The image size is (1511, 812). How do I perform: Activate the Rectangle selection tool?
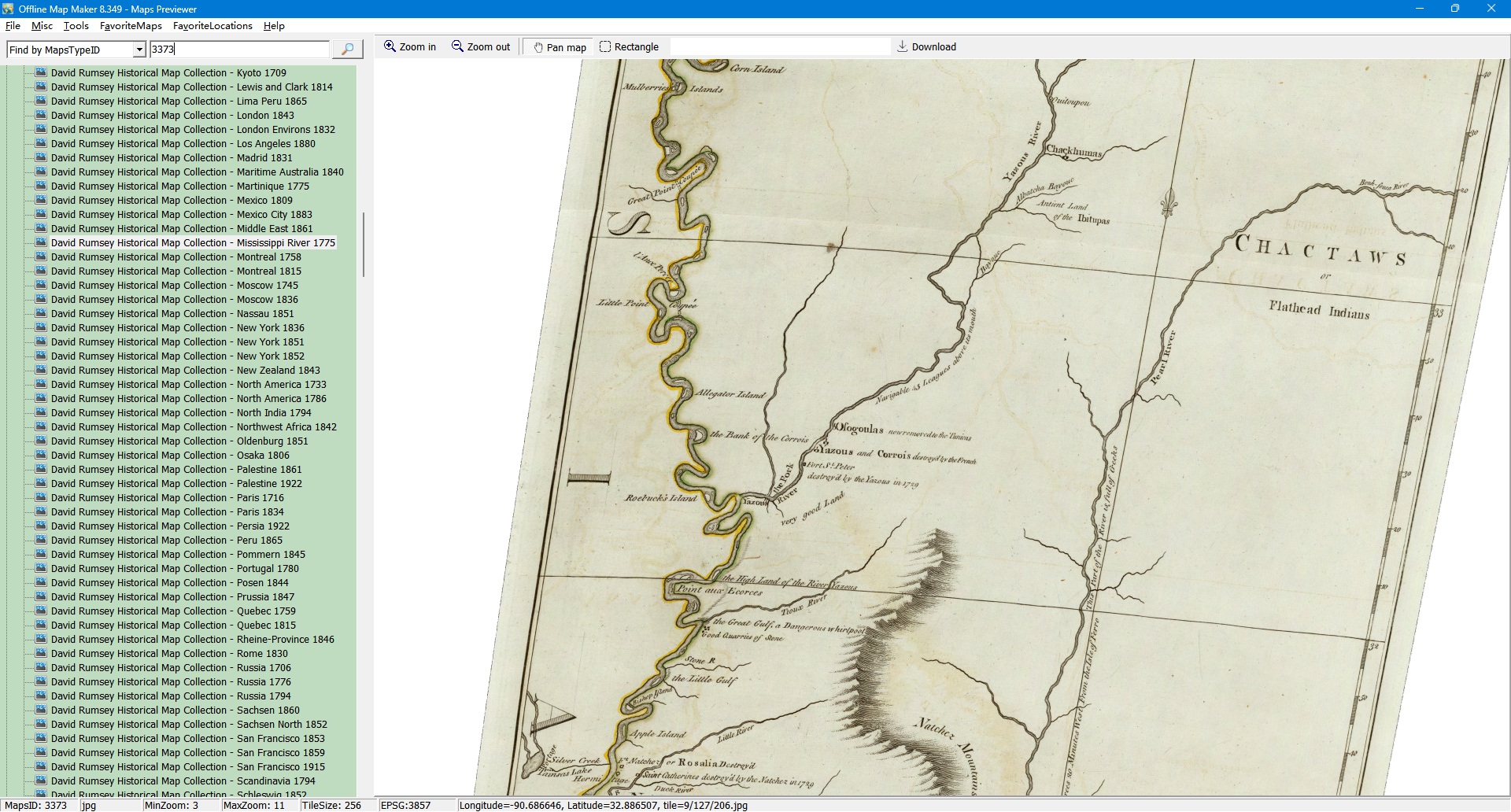(629, 47)
